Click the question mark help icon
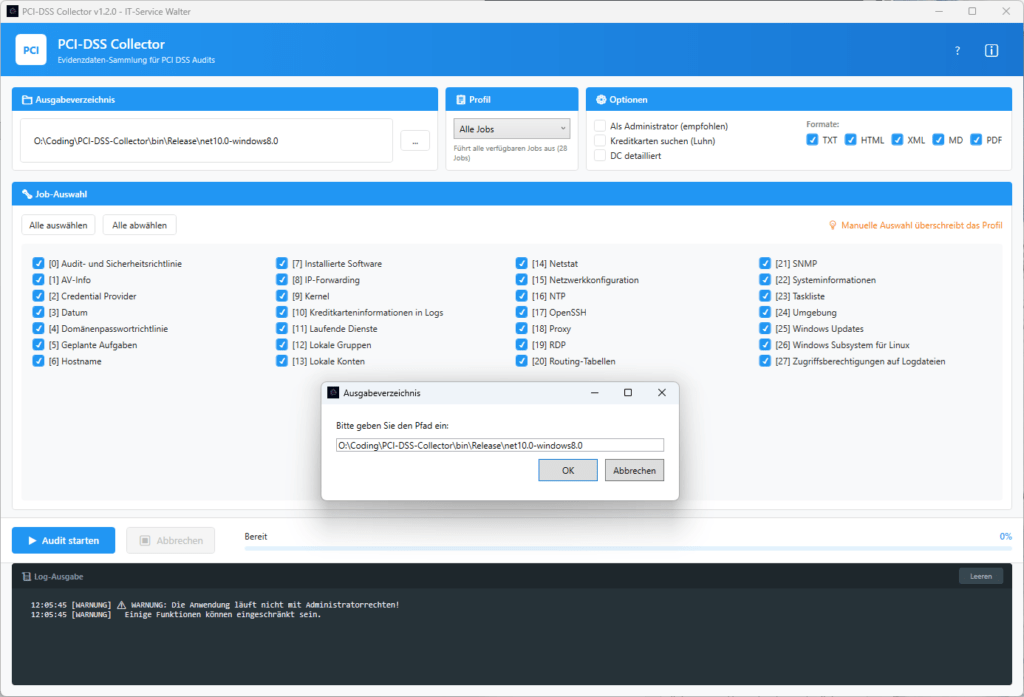The image size is (1024, 697). tap(956, 50)
